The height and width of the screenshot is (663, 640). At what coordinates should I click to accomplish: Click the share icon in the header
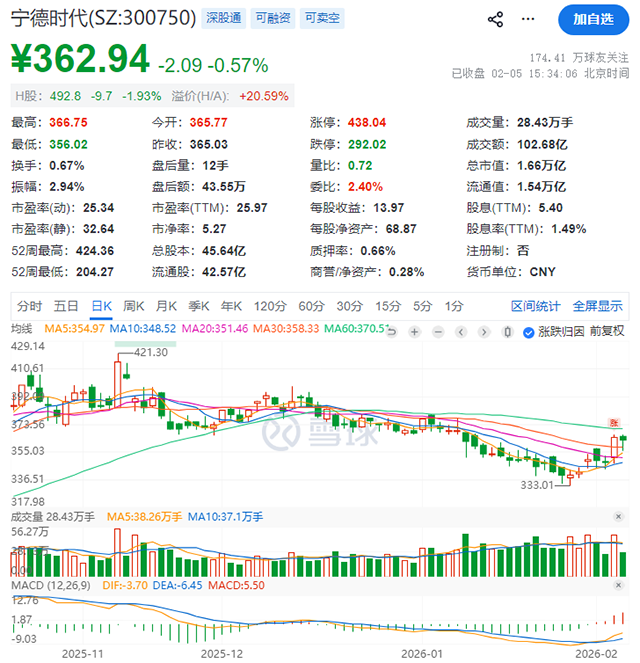pos(495,19)
